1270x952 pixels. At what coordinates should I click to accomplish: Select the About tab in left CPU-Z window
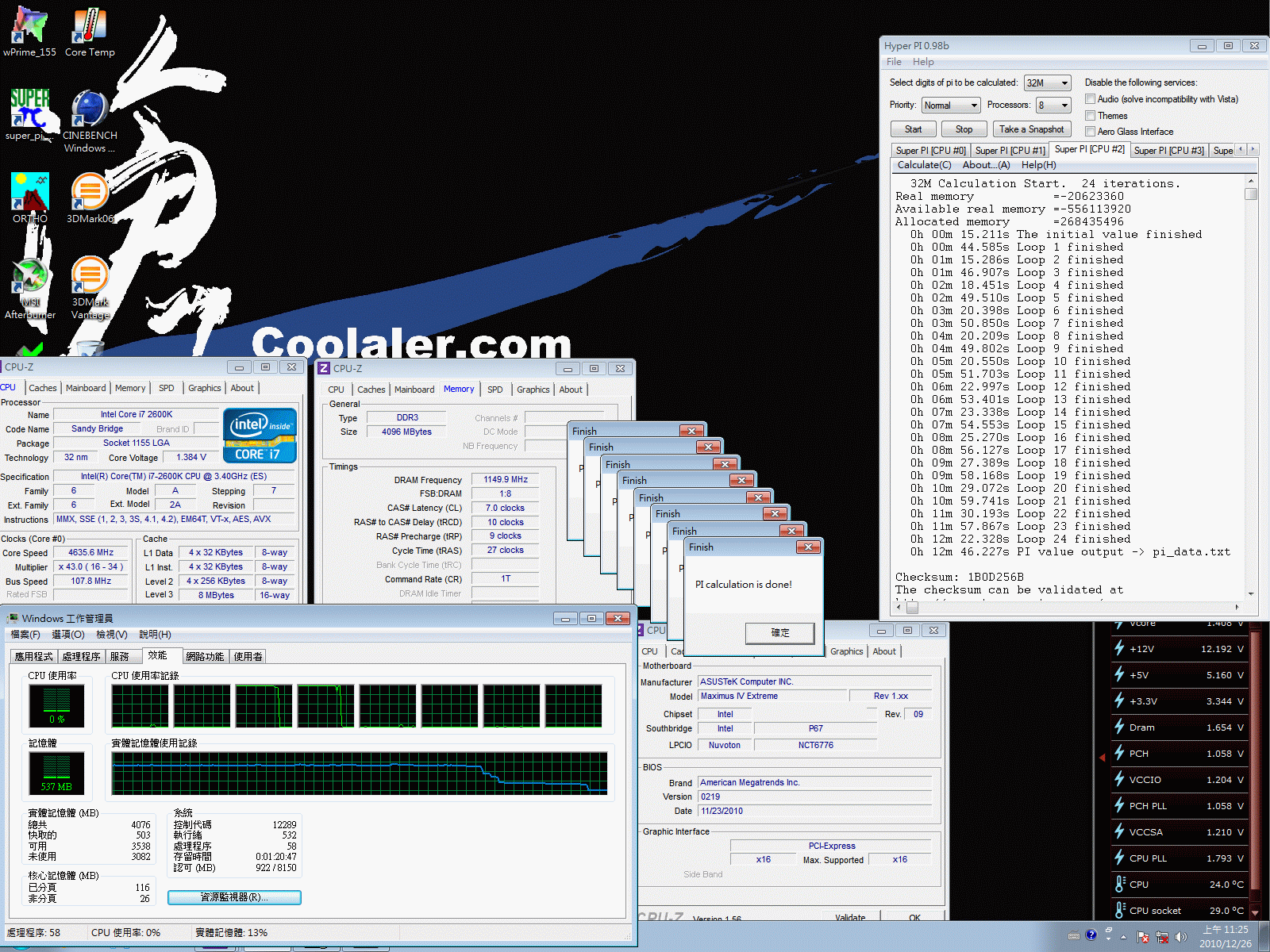click(242, 388)
